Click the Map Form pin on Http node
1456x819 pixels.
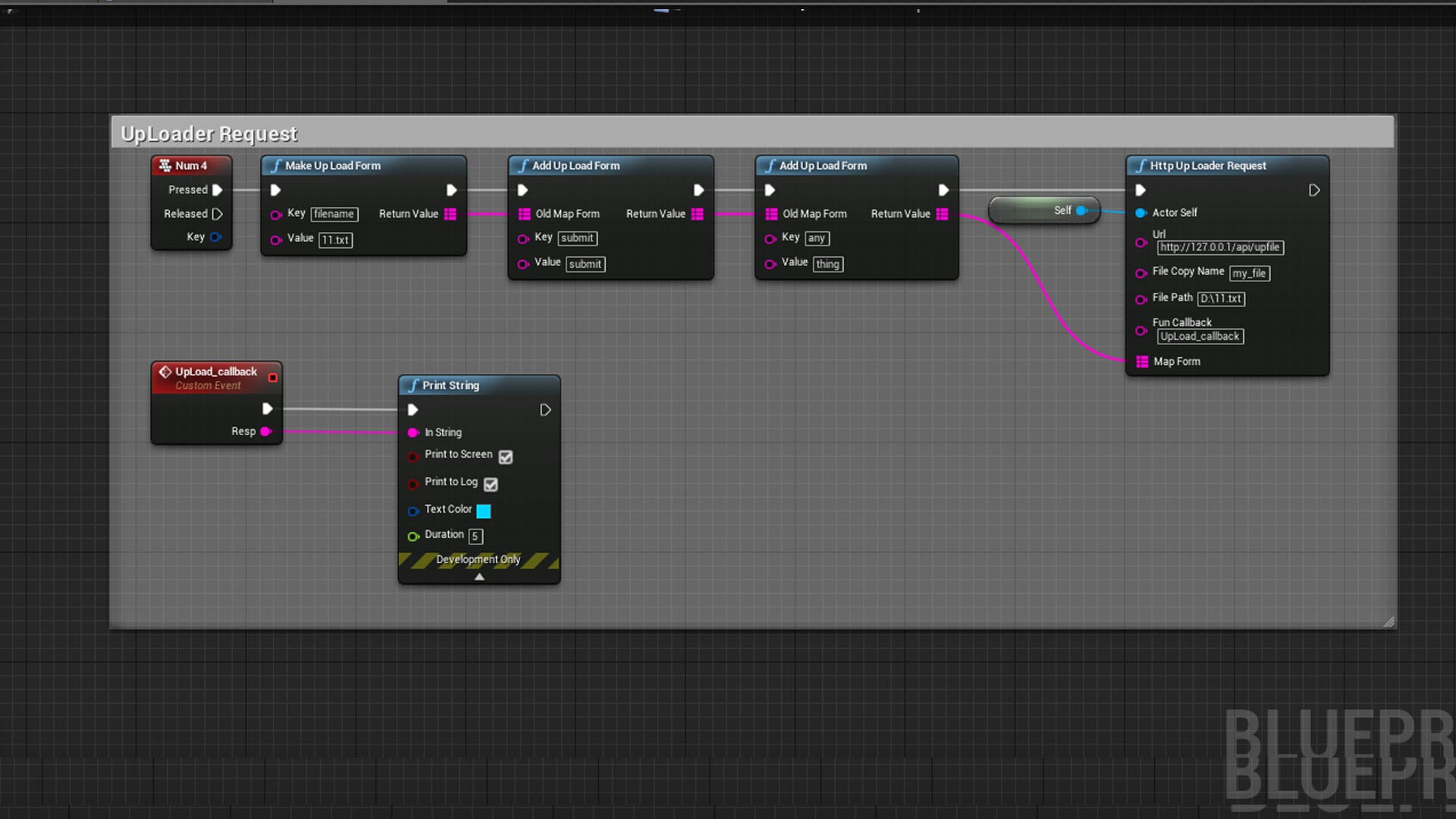1142,362
